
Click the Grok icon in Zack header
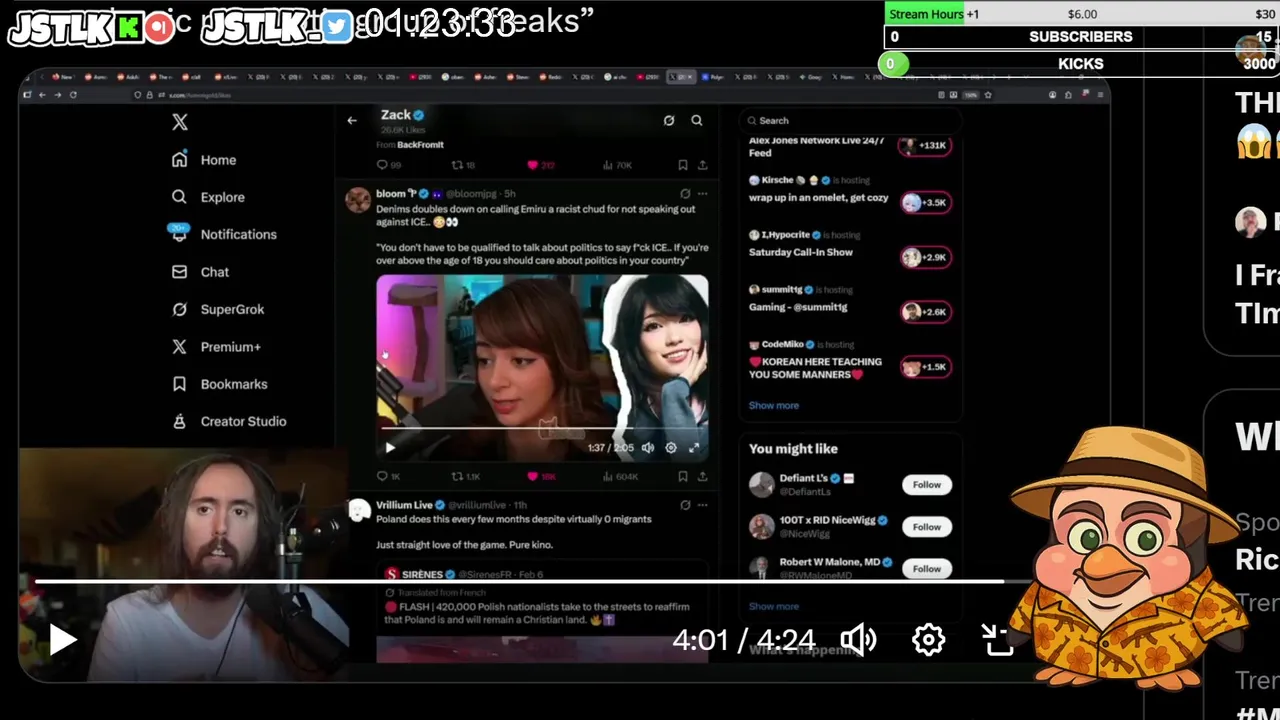669,120
